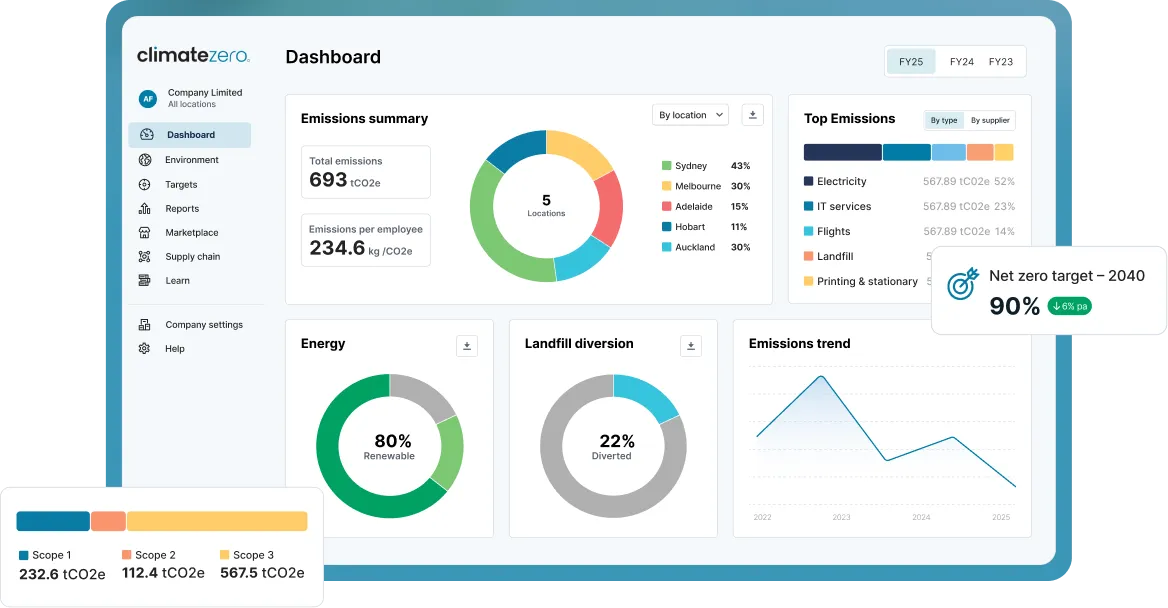Image resolution: width=1168 pixels, height=608 pixels.
Task: Open Company settings
Action: click(191, 325)
